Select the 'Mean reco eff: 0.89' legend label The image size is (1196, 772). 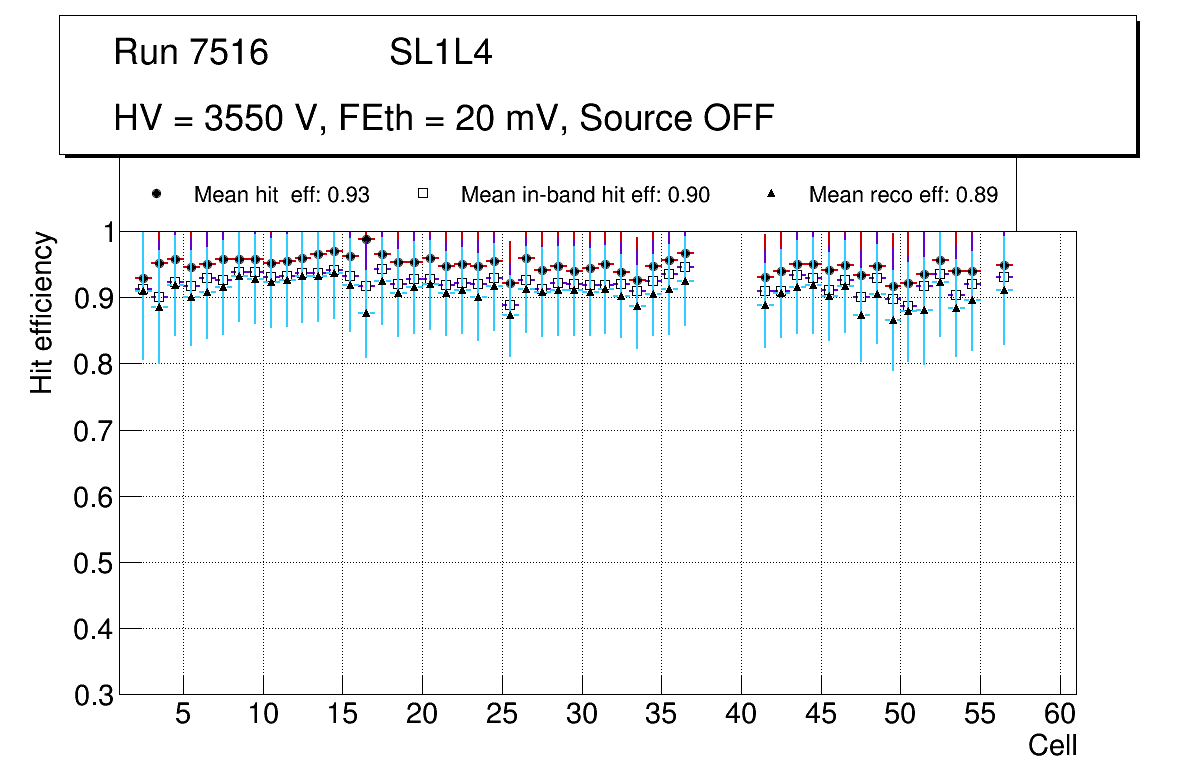coord(903,195)
